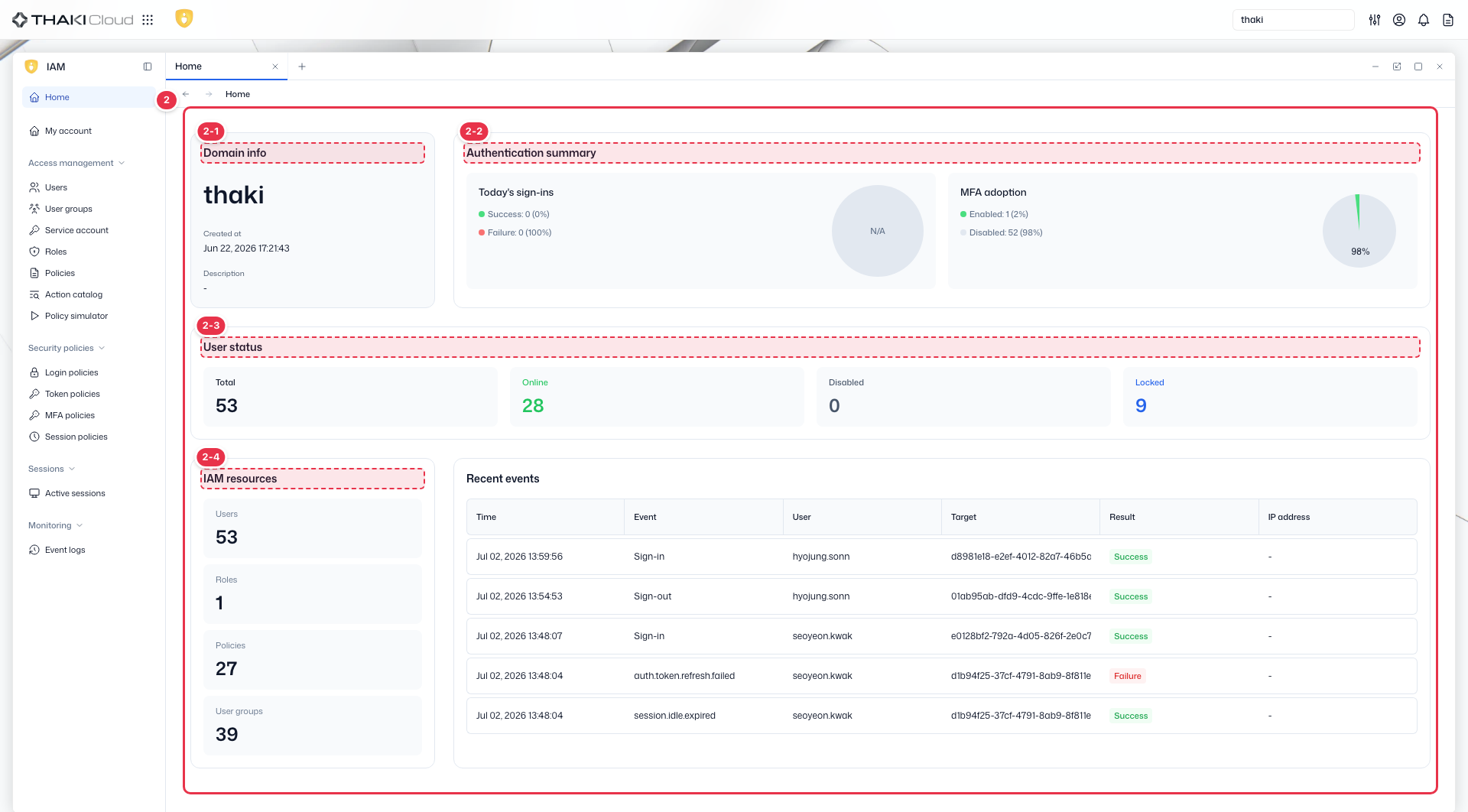Open the settings sliders icon in top bar
1468x812 pixels.
coord(1375,20)
